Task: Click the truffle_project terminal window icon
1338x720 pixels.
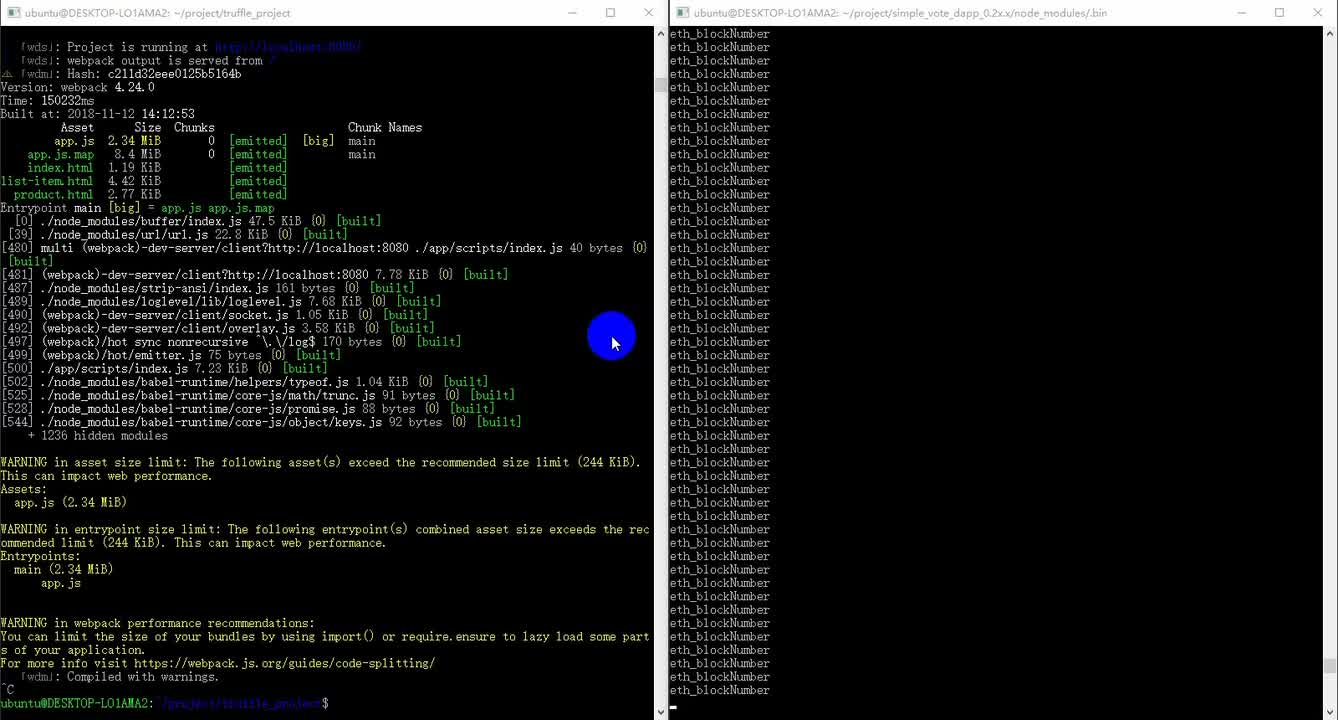Action: pyautogui.click(x=10, y=13)
